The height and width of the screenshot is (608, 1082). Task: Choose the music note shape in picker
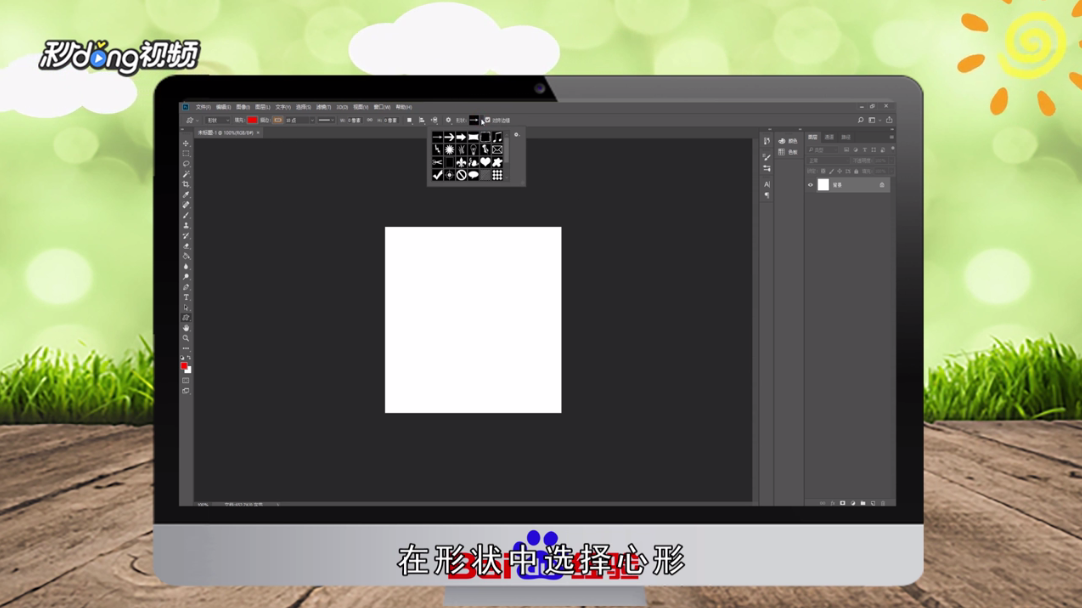pyautogui.click(x=498, y=137)
